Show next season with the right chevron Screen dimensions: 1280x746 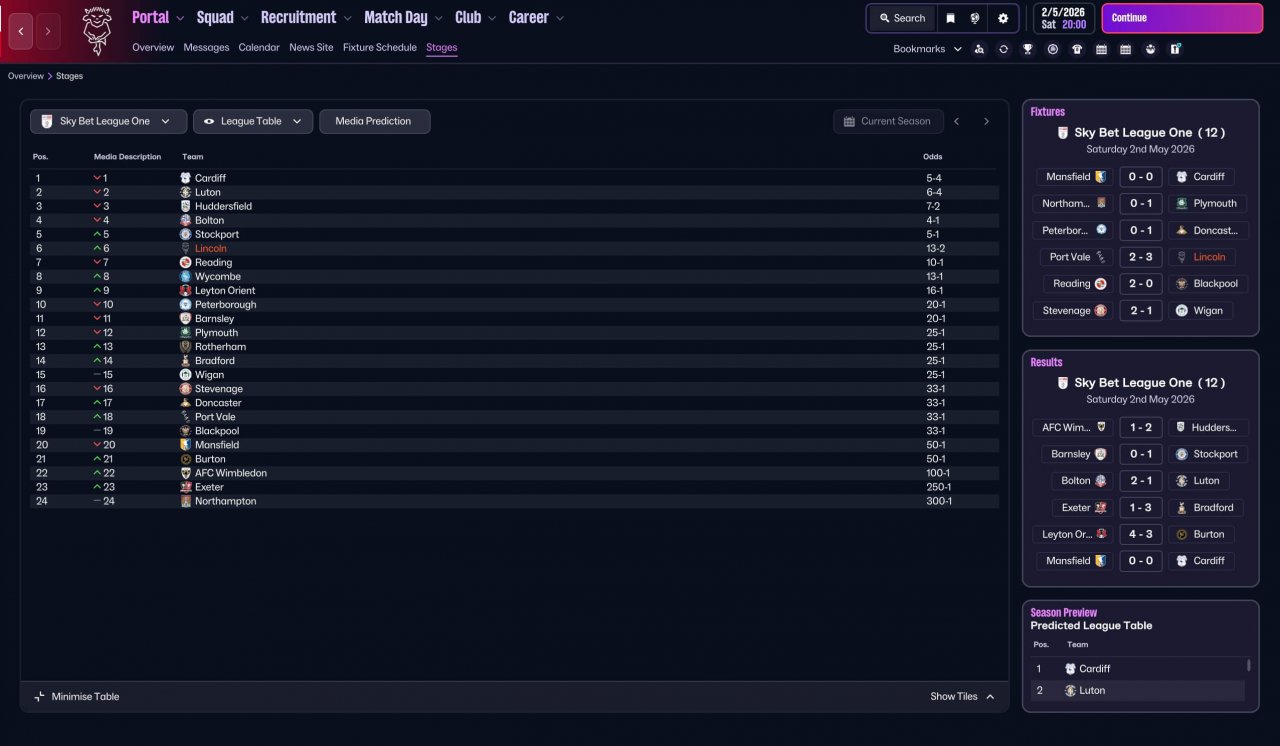986,121
